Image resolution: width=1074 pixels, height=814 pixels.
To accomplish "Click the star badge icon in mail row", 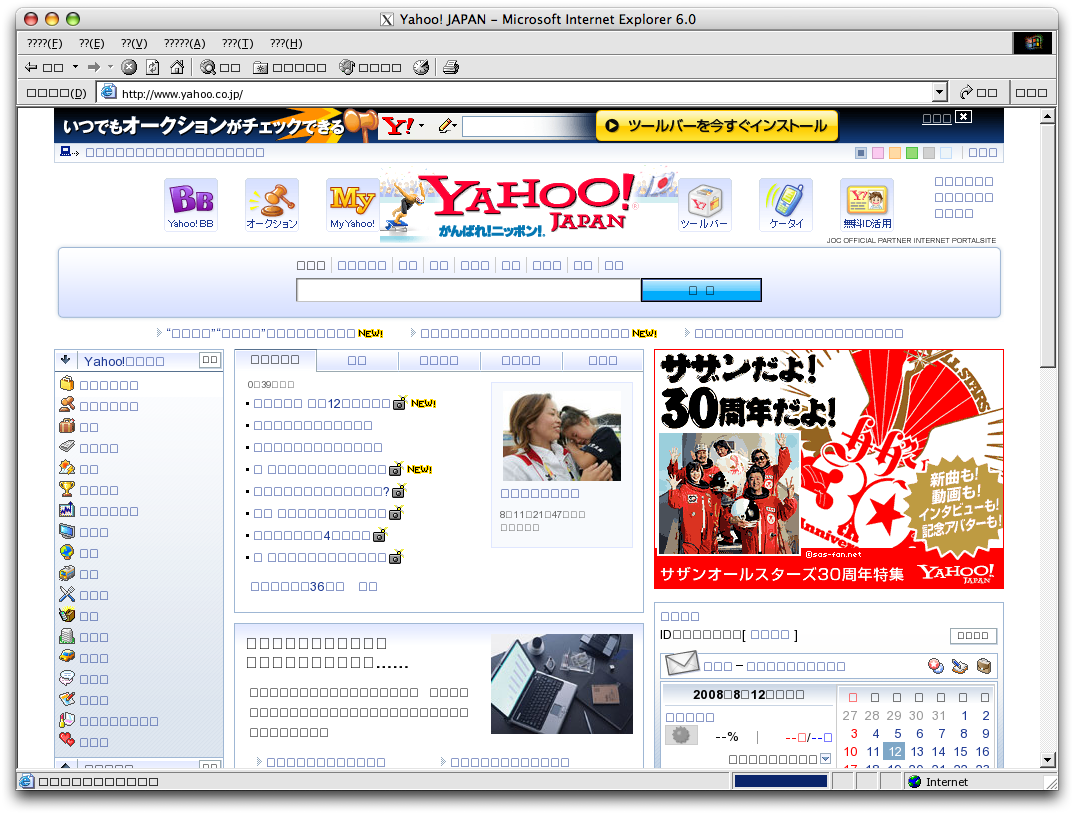I will (936, 666).
